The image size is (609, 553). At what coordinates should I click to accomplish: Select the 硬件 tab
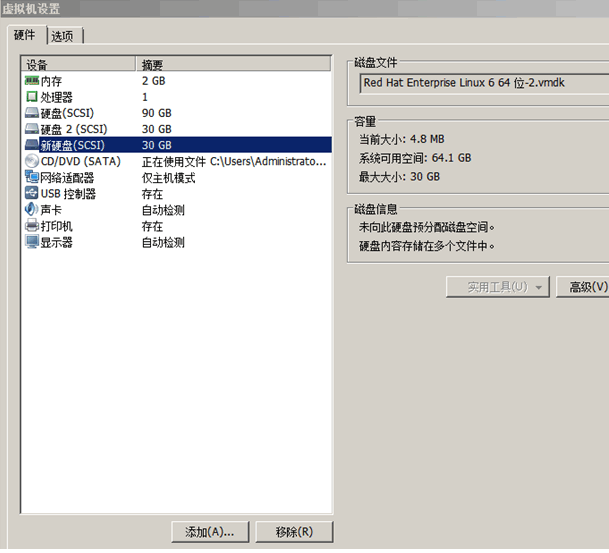(x=26, y=35)
